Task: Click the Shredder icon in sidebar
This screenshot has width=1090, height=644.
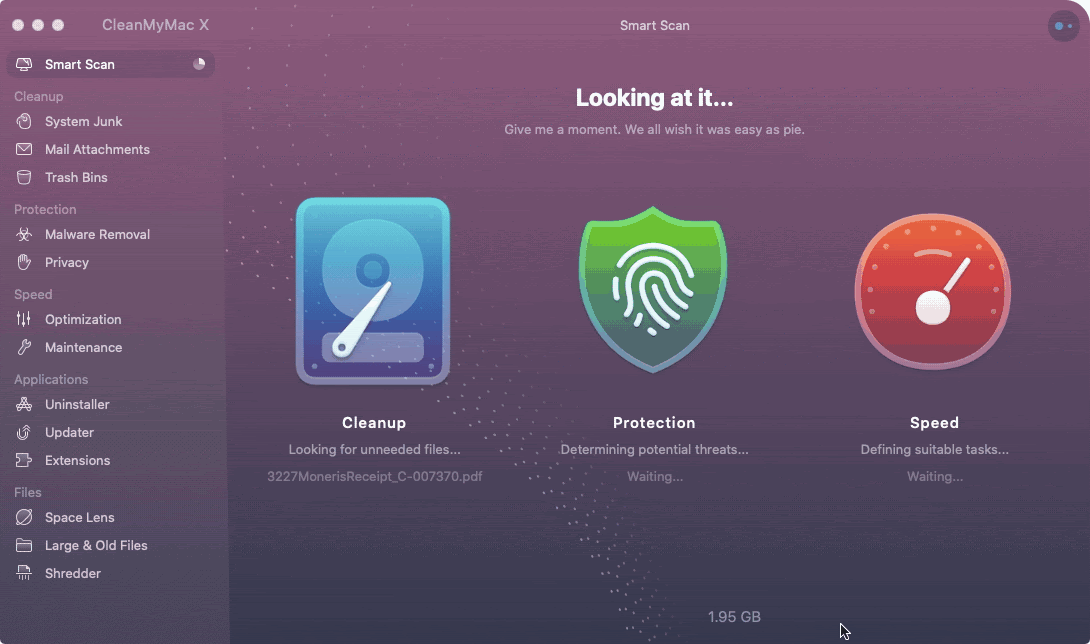Action: click(x=24, y=573)
